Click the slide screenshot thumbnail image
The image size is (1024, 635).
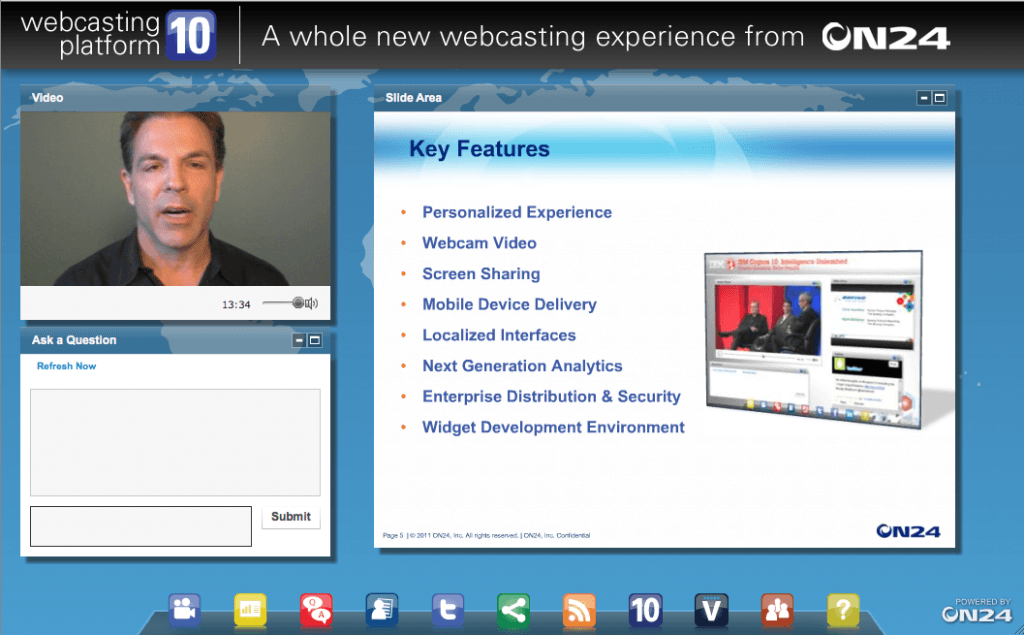(814, 339)
